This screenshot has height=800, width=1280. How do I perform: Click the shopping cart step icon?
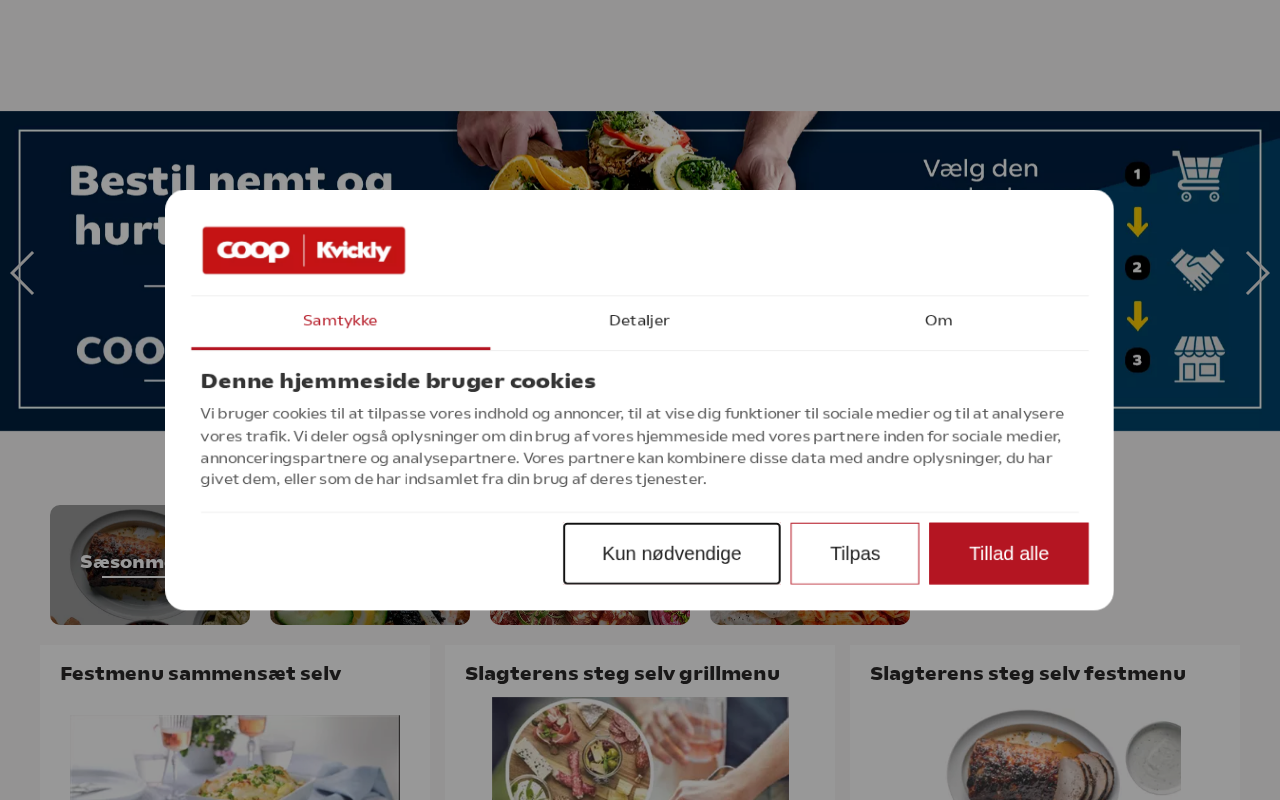pyautogui.click(x=1197, y=176)
